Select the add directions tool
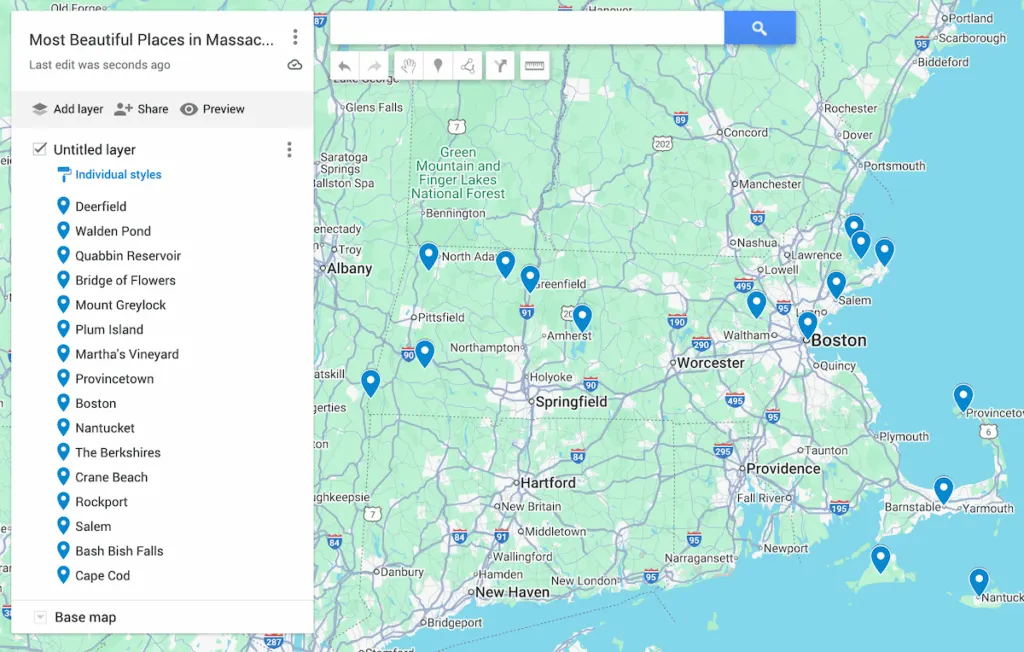Screen dimensions: 1024x652 tap(500, 66)
